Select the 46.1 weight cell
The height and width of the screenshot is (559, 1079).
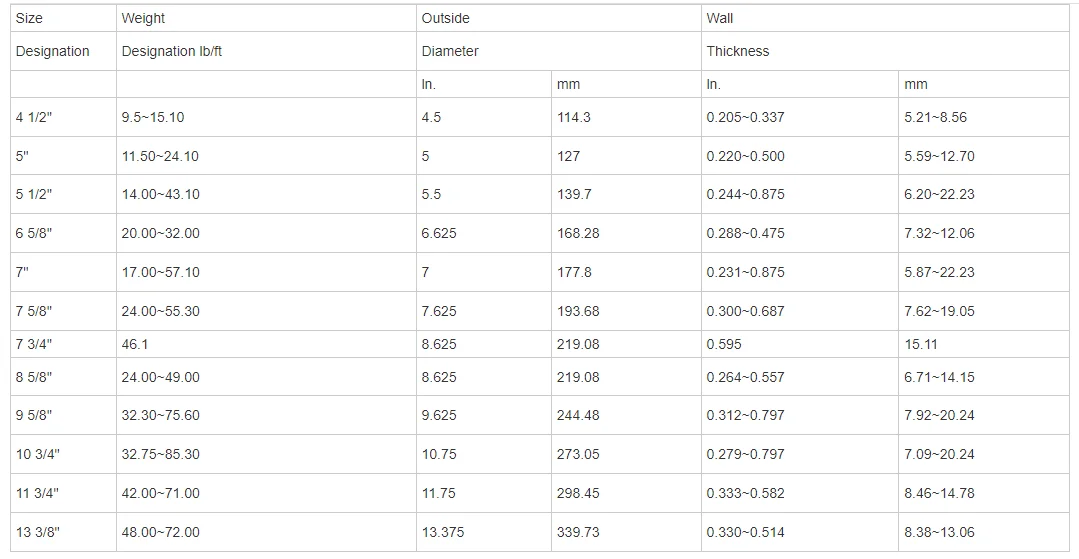(266, 344)
